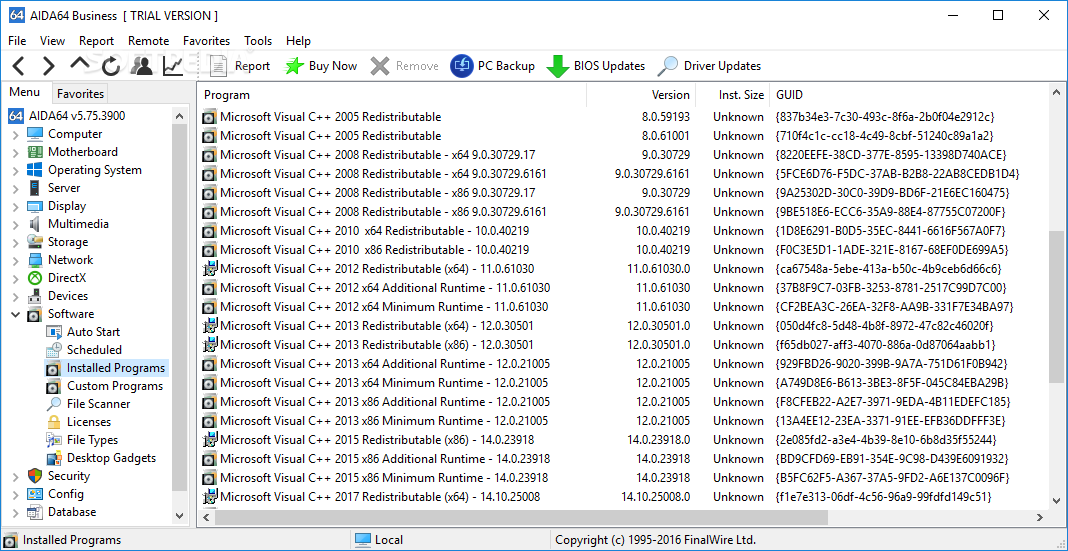Expand the Display tree node
Screen dimensions: 1068x551
click(x=15, y=206)
